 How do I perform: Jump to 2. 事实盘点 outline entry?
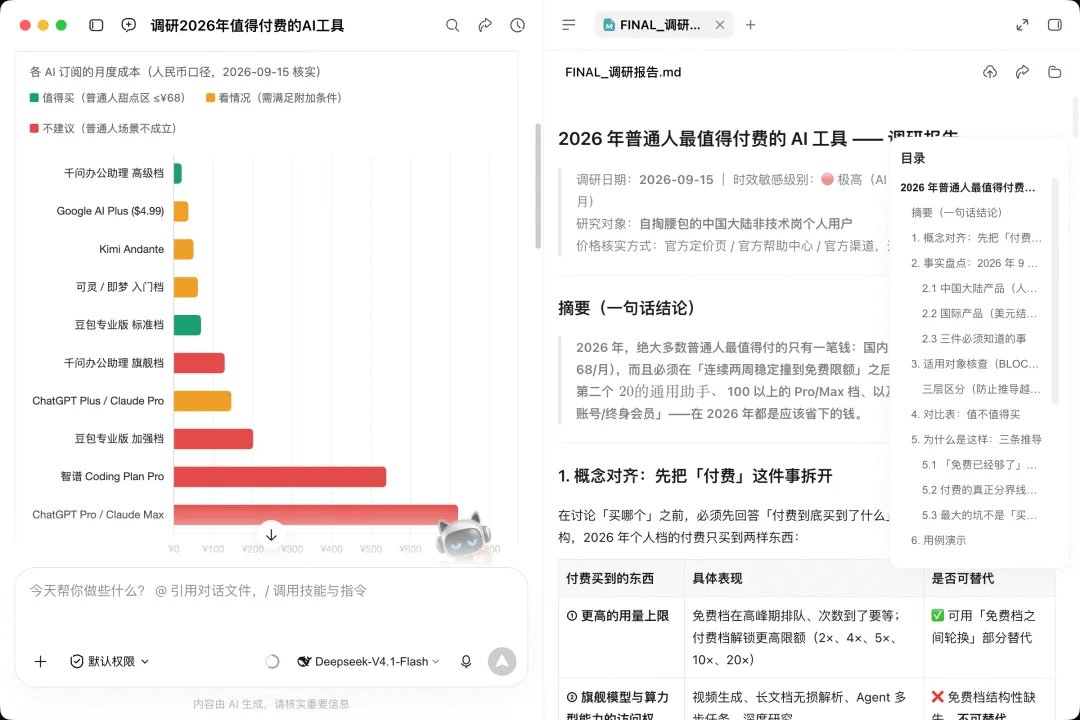pyautogui.click(x=974, y=263)
